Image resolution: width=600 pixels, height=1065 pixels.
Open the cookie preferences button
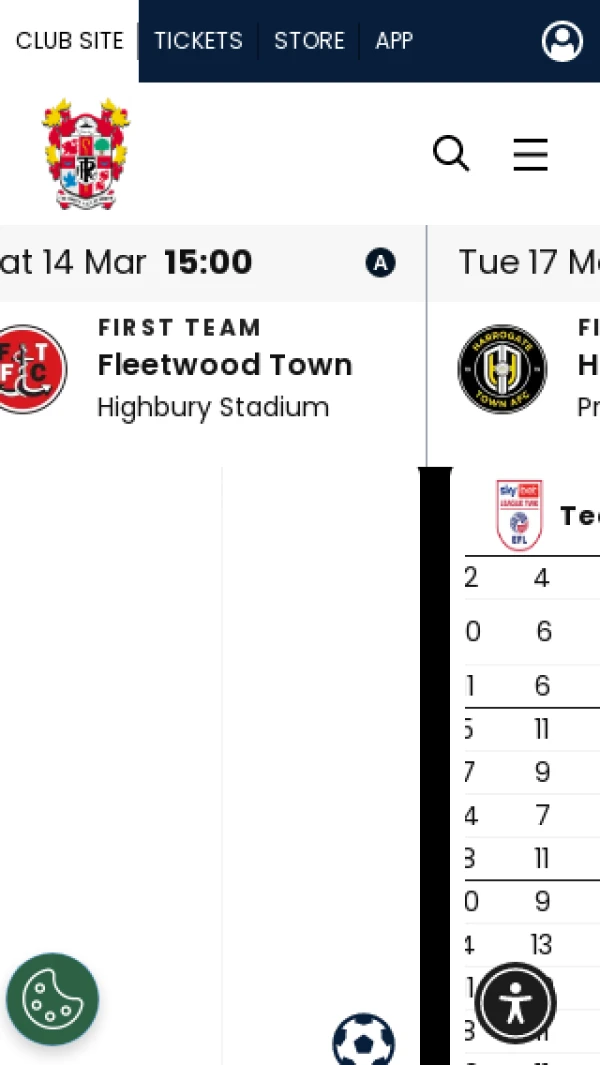(52, 999)
